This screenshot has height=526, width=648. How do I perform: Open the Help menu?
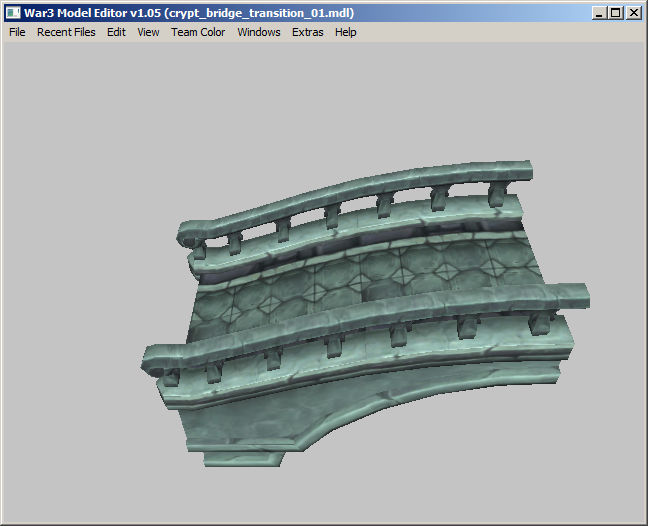(x=345, y=32)
